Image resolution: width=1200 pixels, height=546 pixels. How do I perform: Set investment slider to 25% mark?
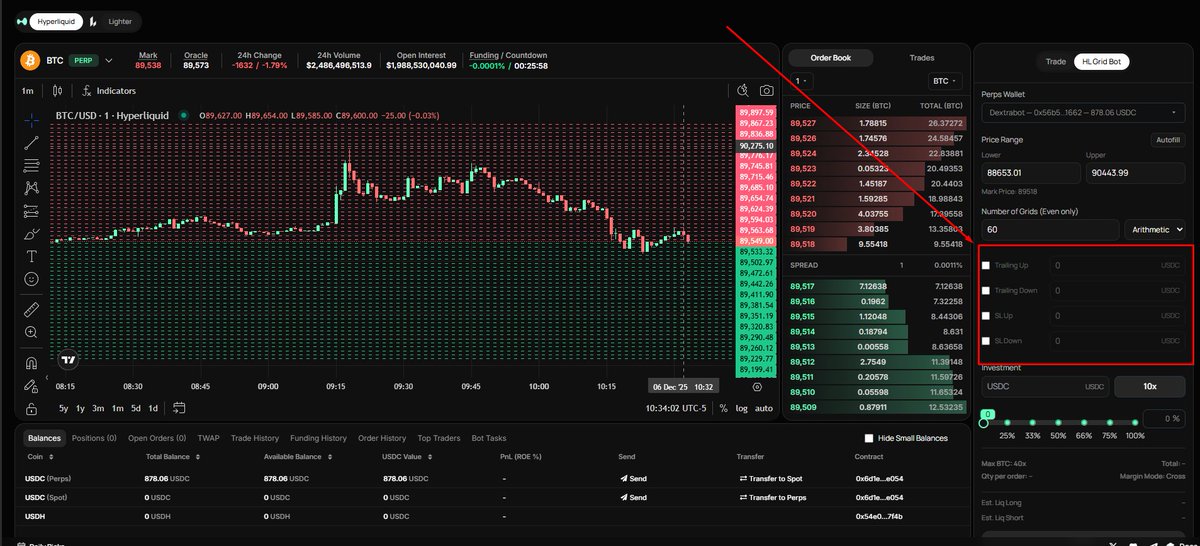[x=1007, y=424]
